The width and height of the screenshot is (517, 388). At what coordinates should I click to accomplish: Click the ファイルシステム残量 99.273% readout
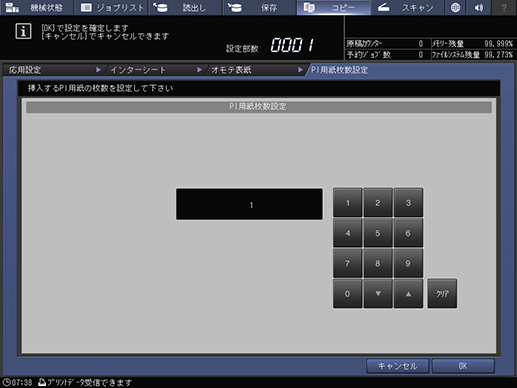click(x=472, y=55)
